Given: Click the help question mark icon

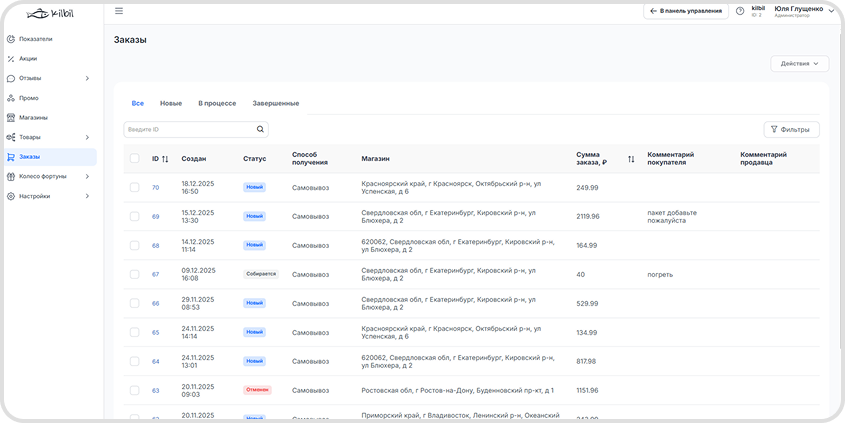Looking at the screenshot, I should [x=740, y=11].
